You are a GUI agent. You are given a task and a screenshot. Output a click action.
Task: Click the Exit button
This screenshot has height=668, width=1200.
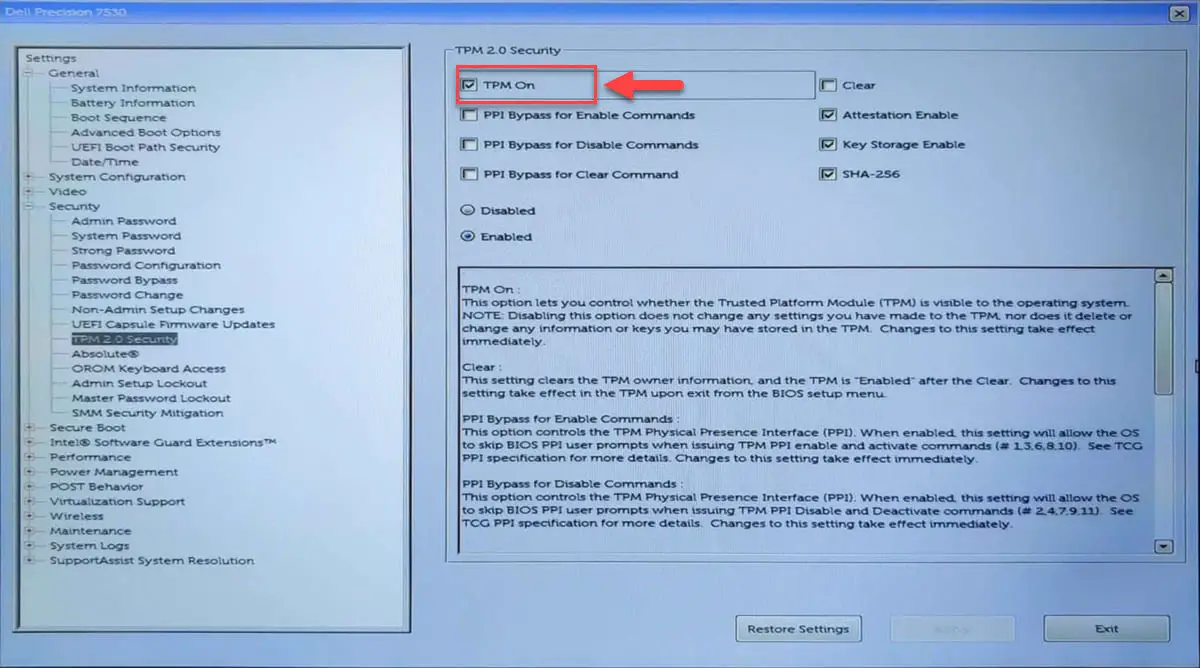tap(1106, 628)
